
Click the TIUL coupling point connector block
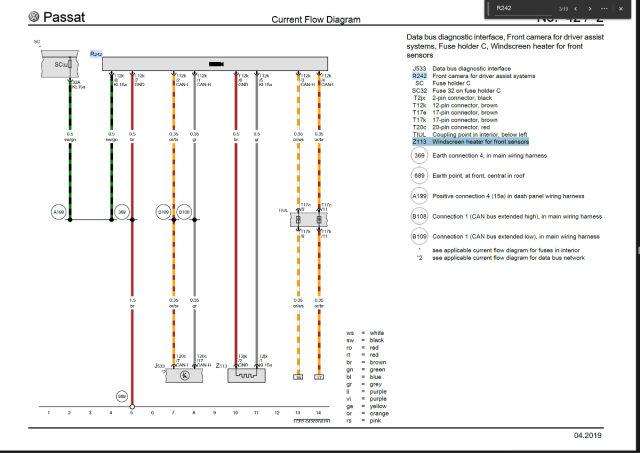pos(308,220)
